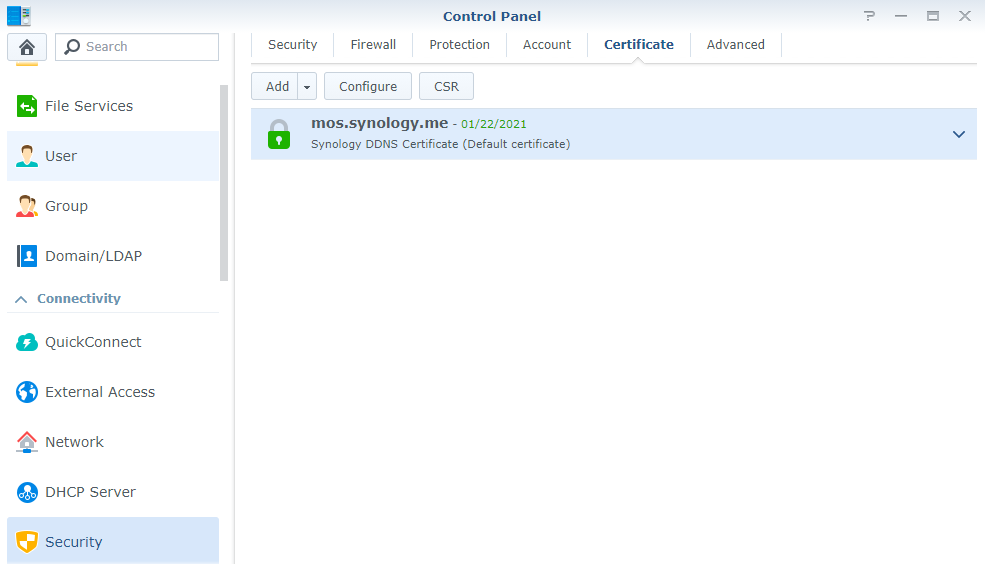
Task: Open DHCP Server from sidebar icon
Action: tap(27, 492)
